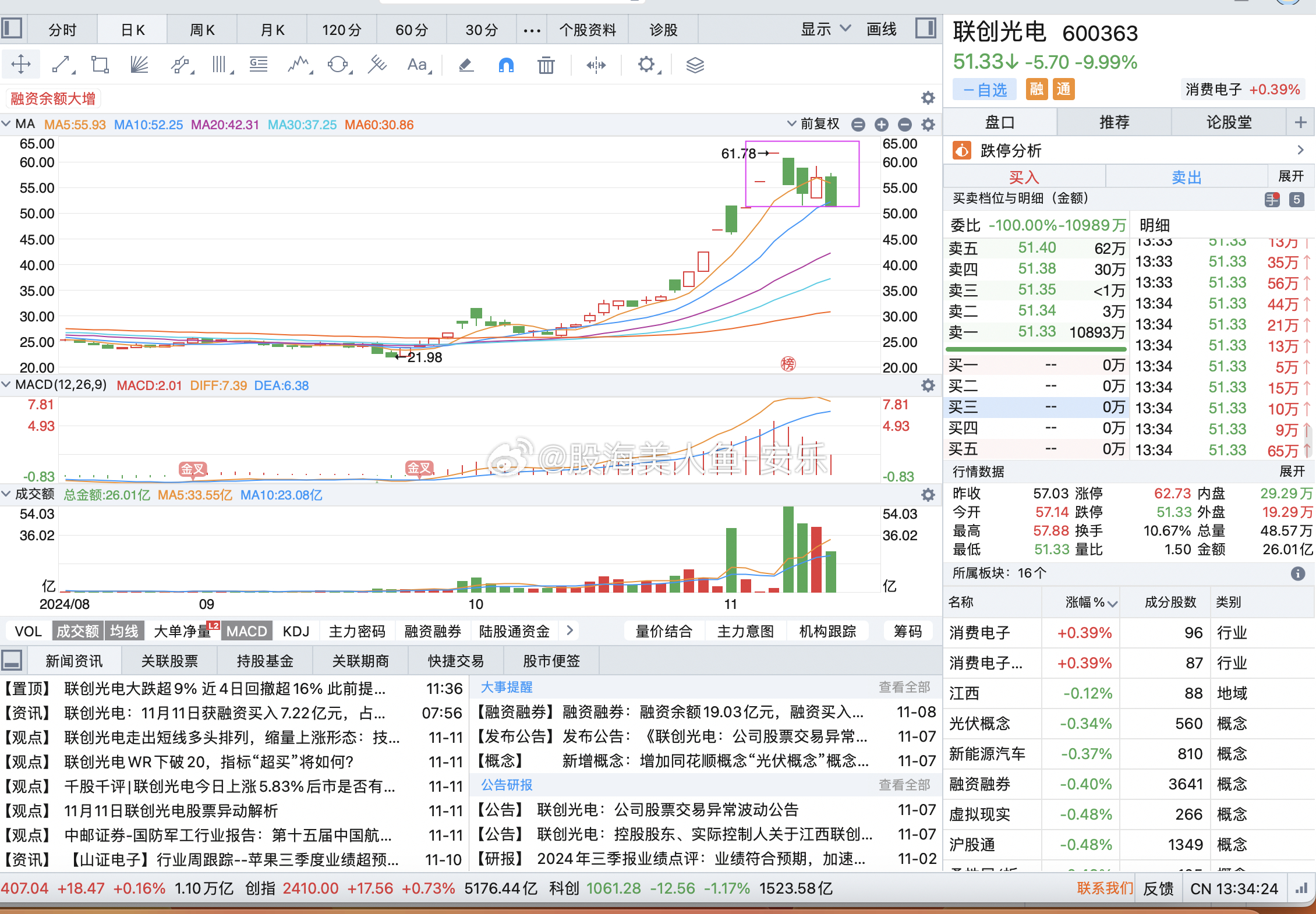This screenshot has height=914, width=1316.
Task: Expand 行情数据 section with 展开
Action: 1292,471
